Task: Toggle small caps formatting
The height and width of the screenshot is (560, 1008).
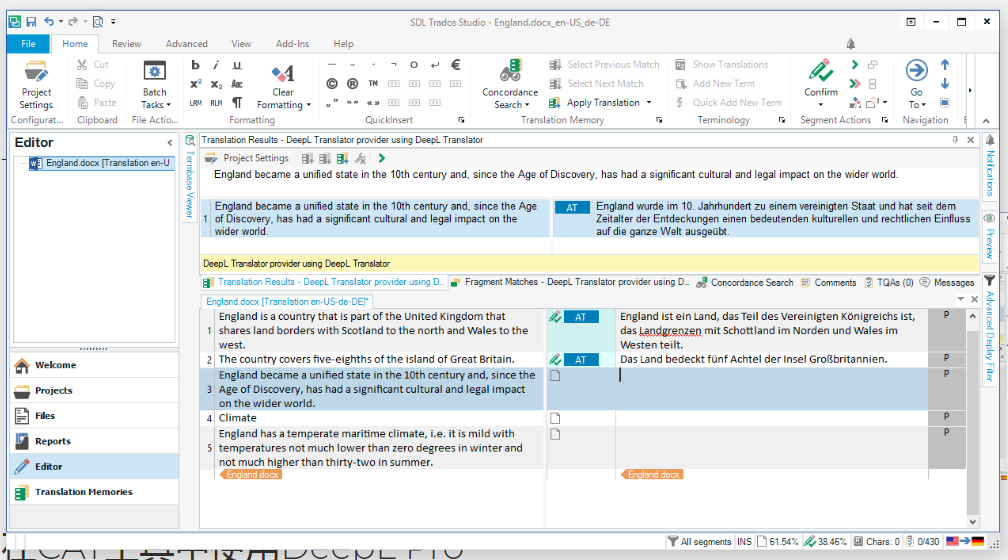Action: point(237,84)
